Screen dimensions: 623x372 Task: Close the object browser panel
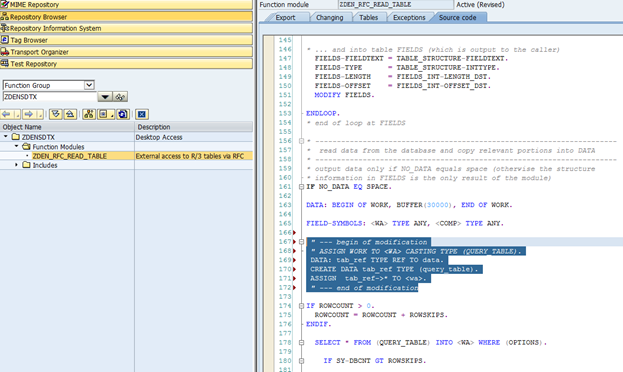[x=142, y=114]
